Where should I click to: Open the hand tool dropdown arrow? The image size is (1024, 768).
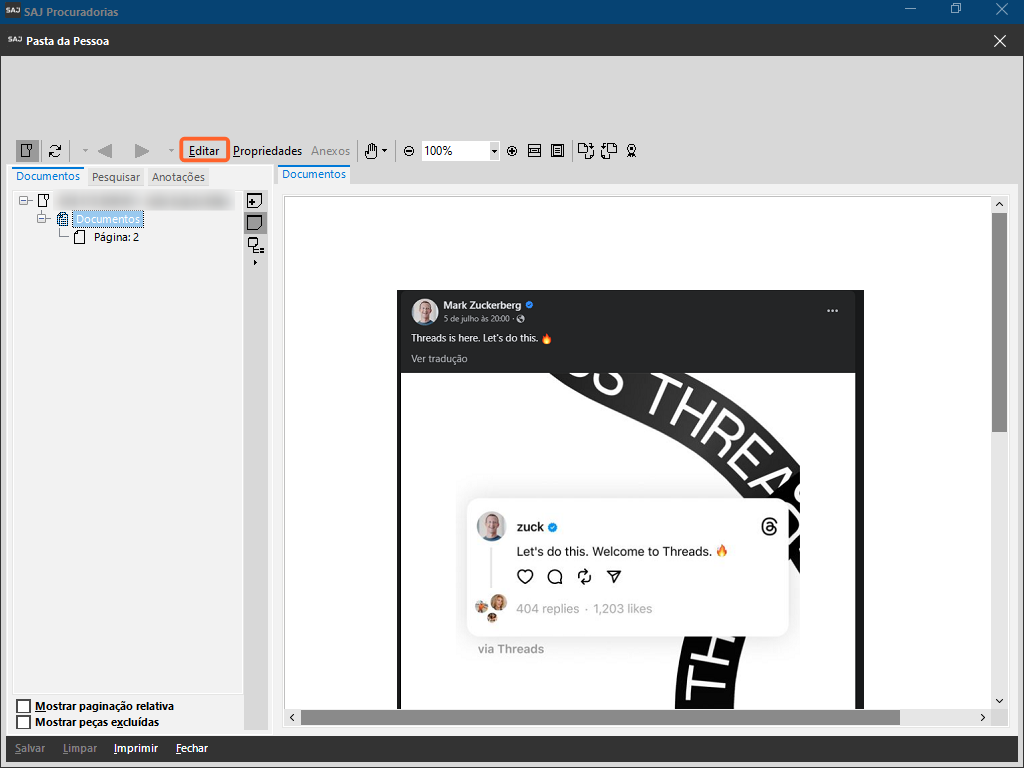click(x=385, y=151)
